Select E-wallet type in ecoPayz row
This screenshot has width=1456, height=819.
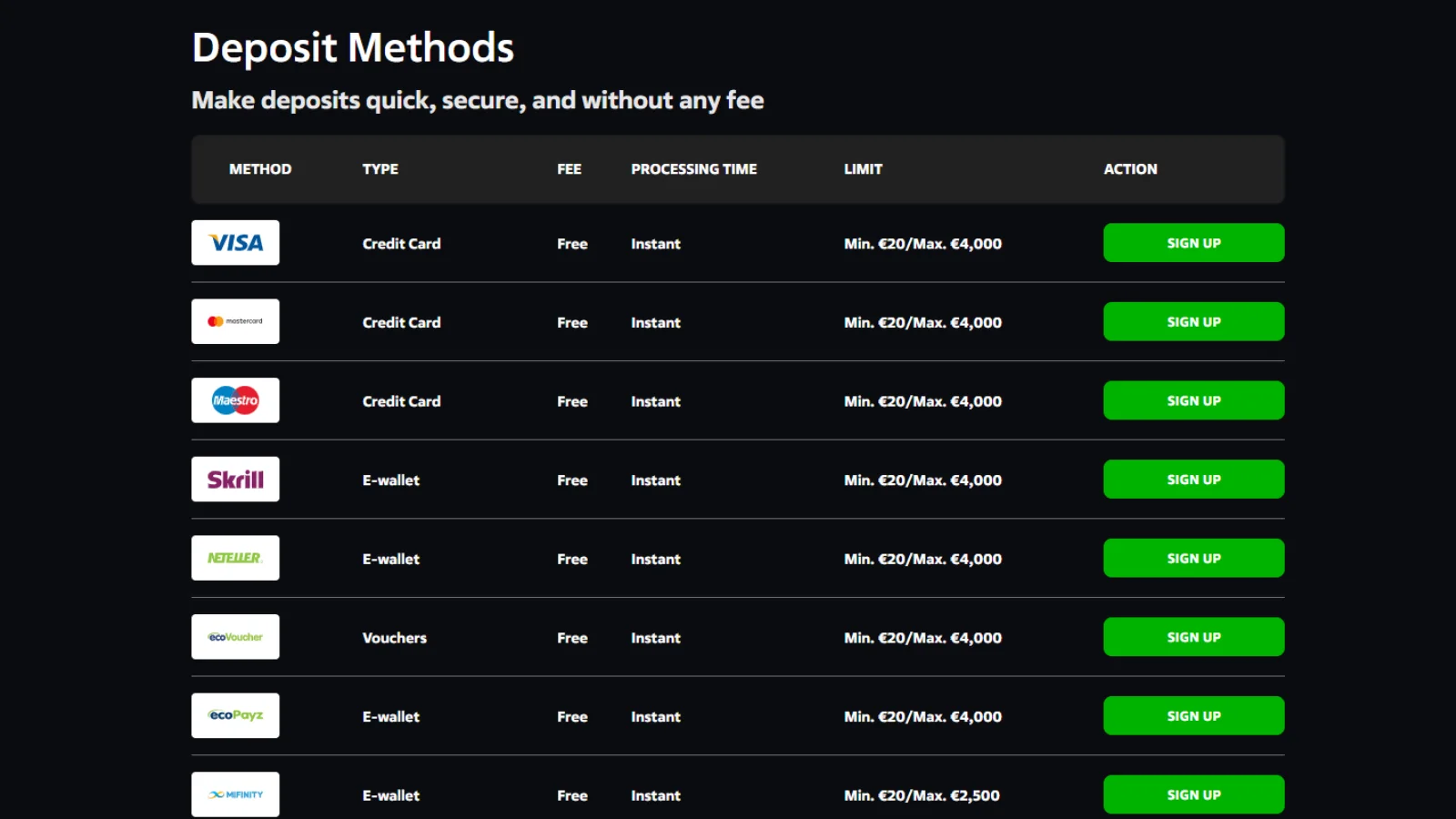coord(390,717)
